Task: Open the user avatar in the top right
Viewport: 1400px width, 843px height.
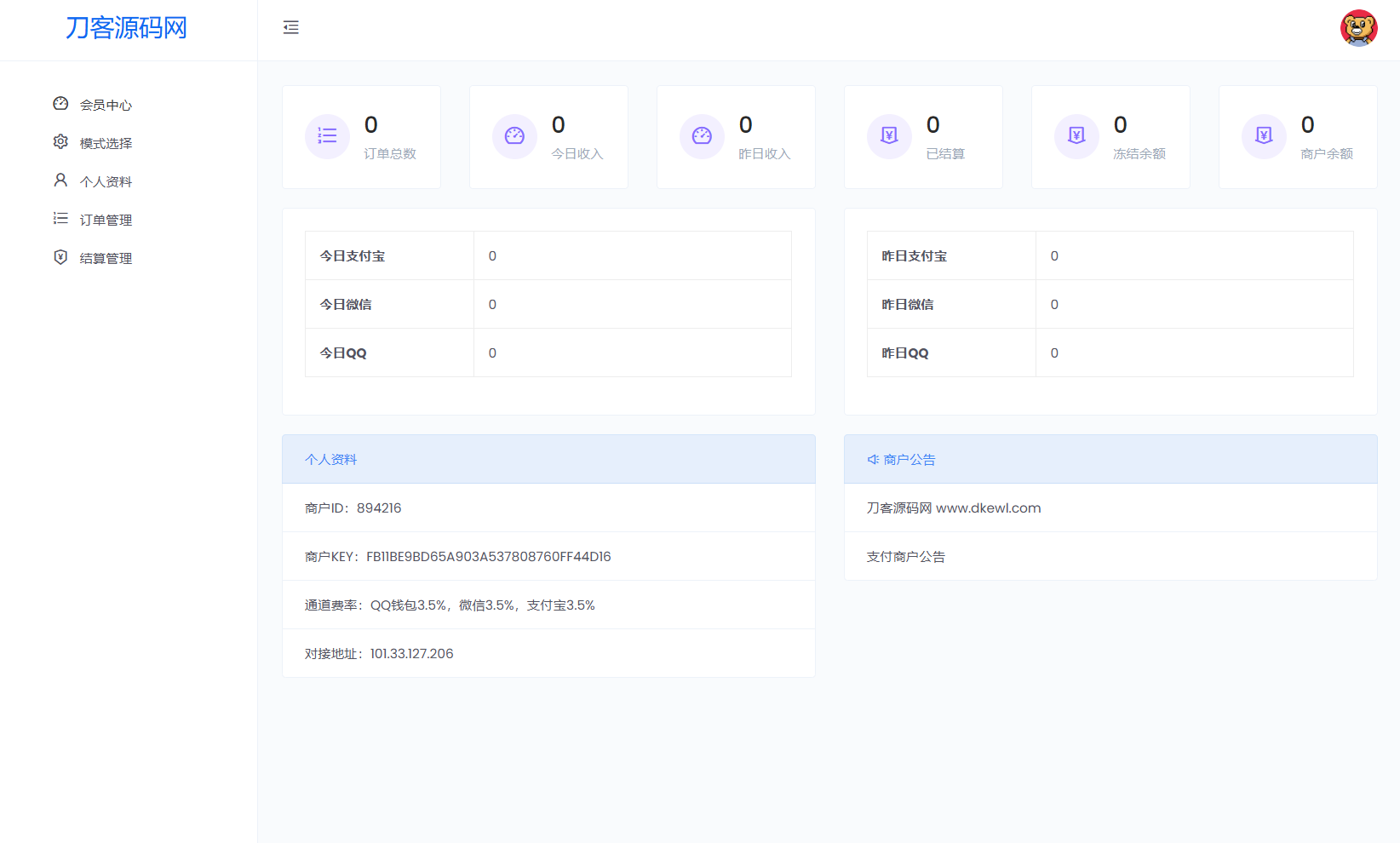Action: 1359,27
